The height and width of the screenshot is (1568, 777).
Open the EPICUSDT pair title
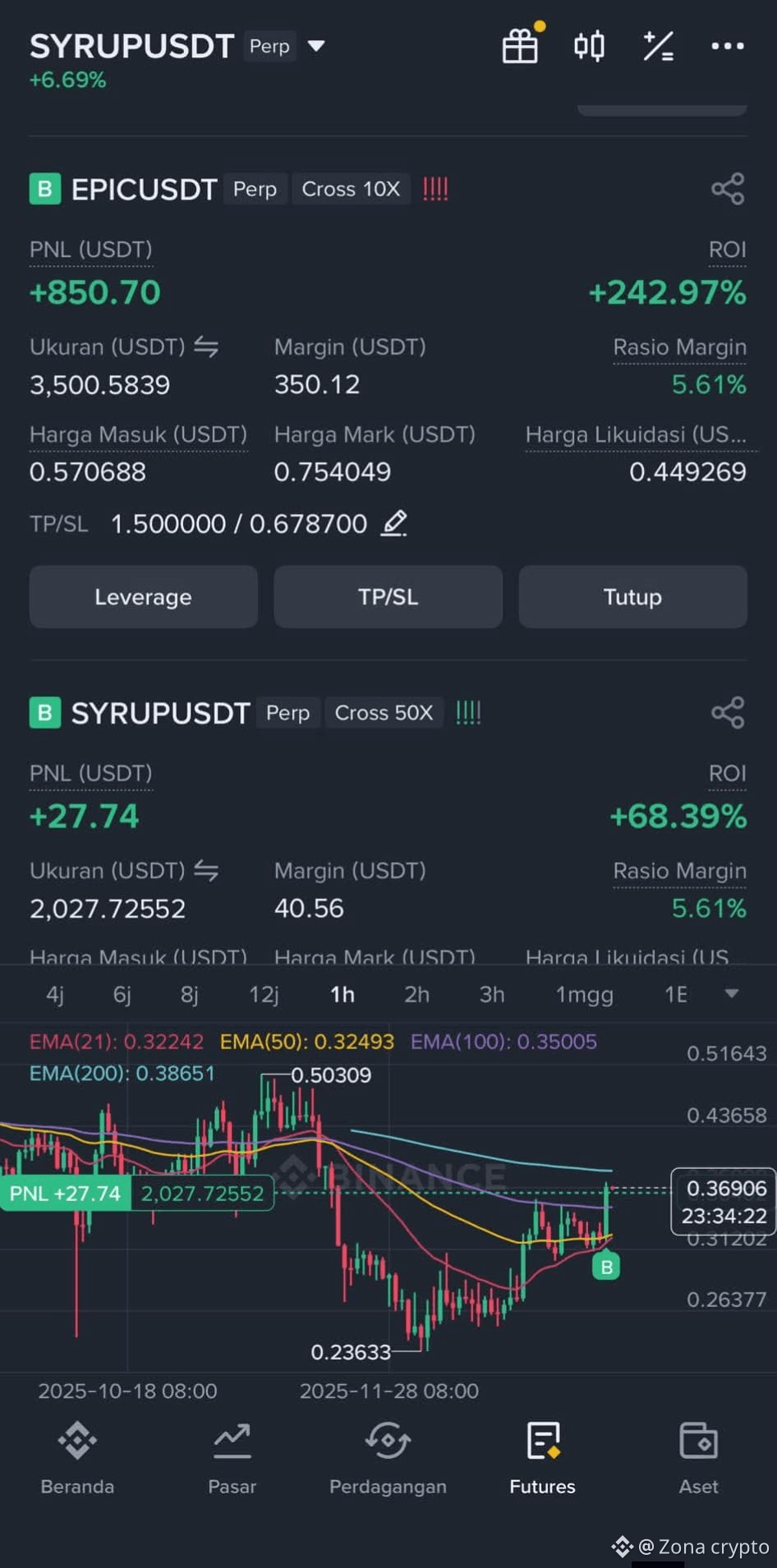144,190
